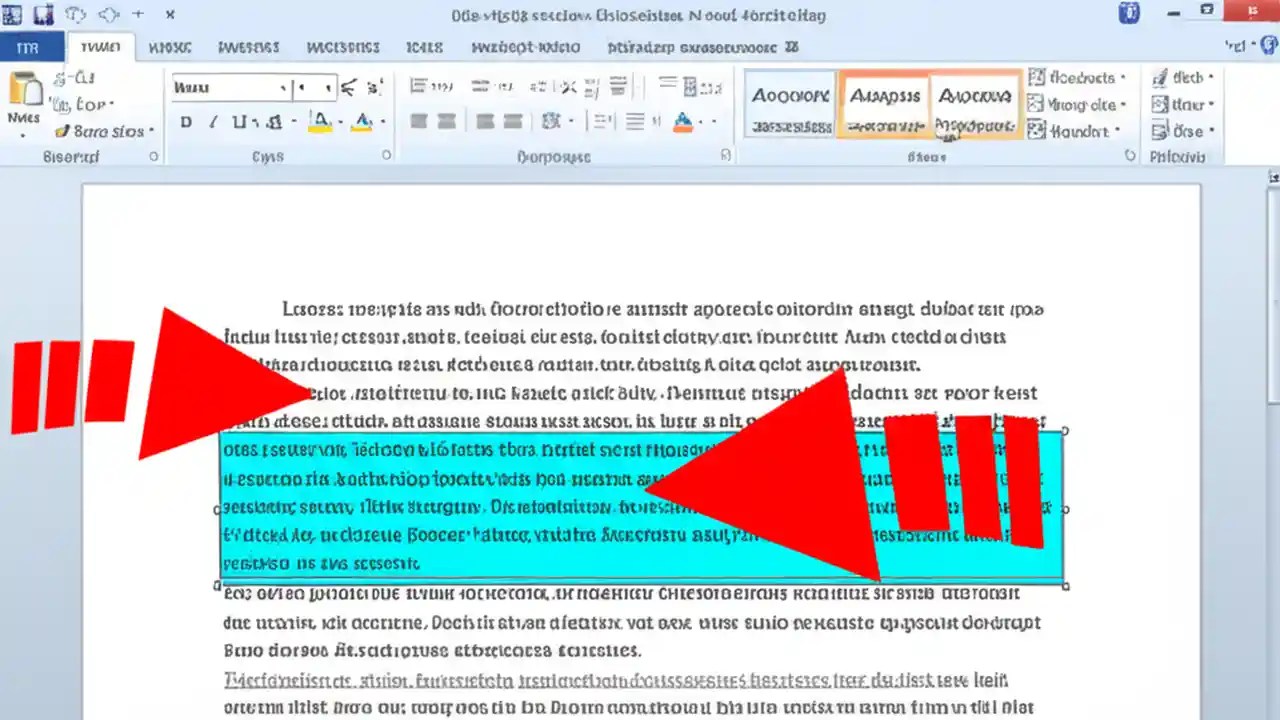Toggle centered paragraph alignment
This screenshot has width=1280, height=720.
point(447,121)
